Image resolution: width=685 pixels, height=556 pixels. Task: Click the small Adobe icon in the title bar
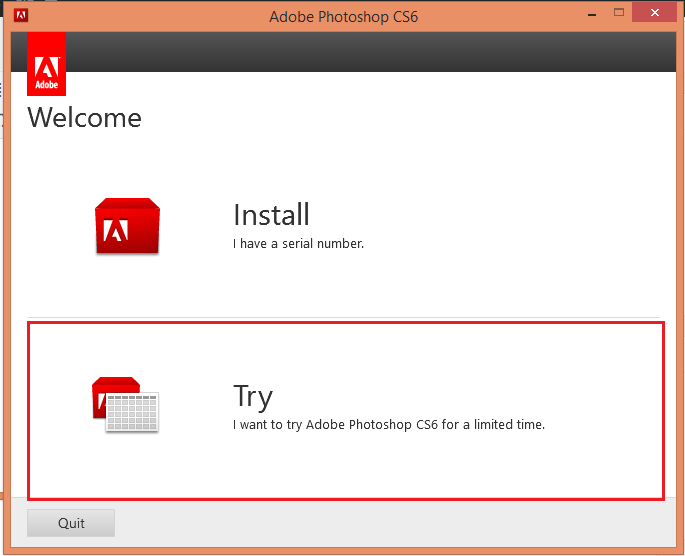(x=21, y=14)
